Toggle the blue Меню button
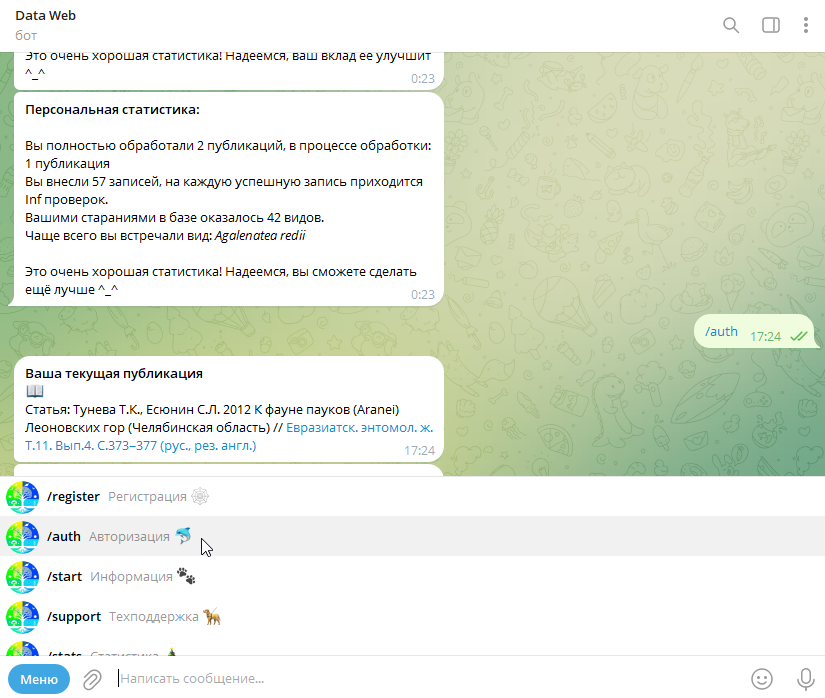 [39, 679]
